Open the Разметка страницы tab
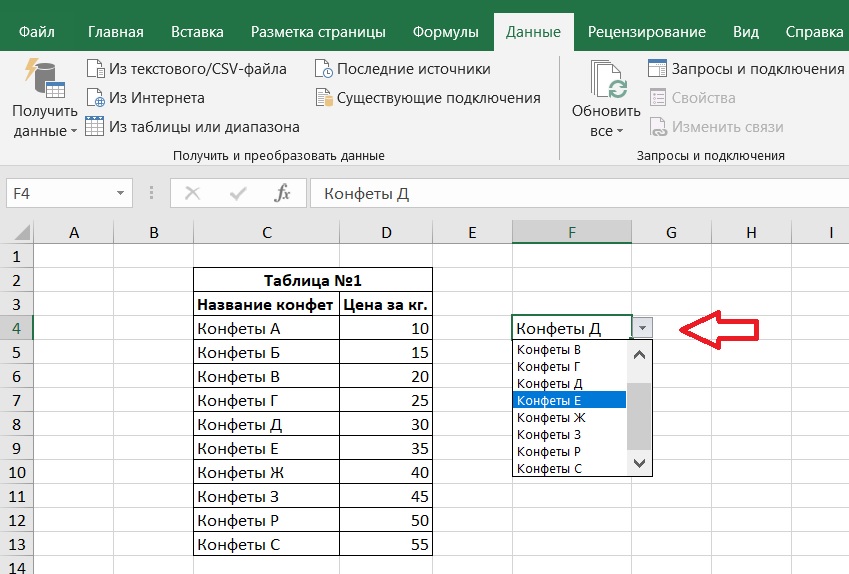This screenshot has height=574, width=849. tap(318, 32)
